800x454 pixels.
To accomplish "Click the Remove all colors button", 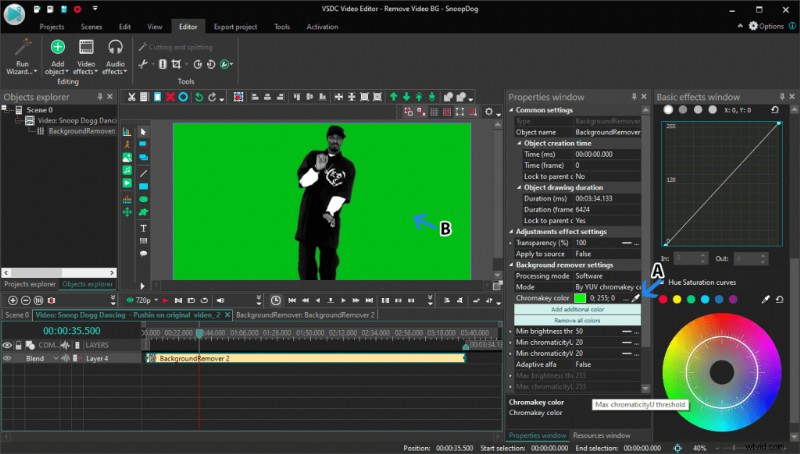I will click(x=577, y=320).
